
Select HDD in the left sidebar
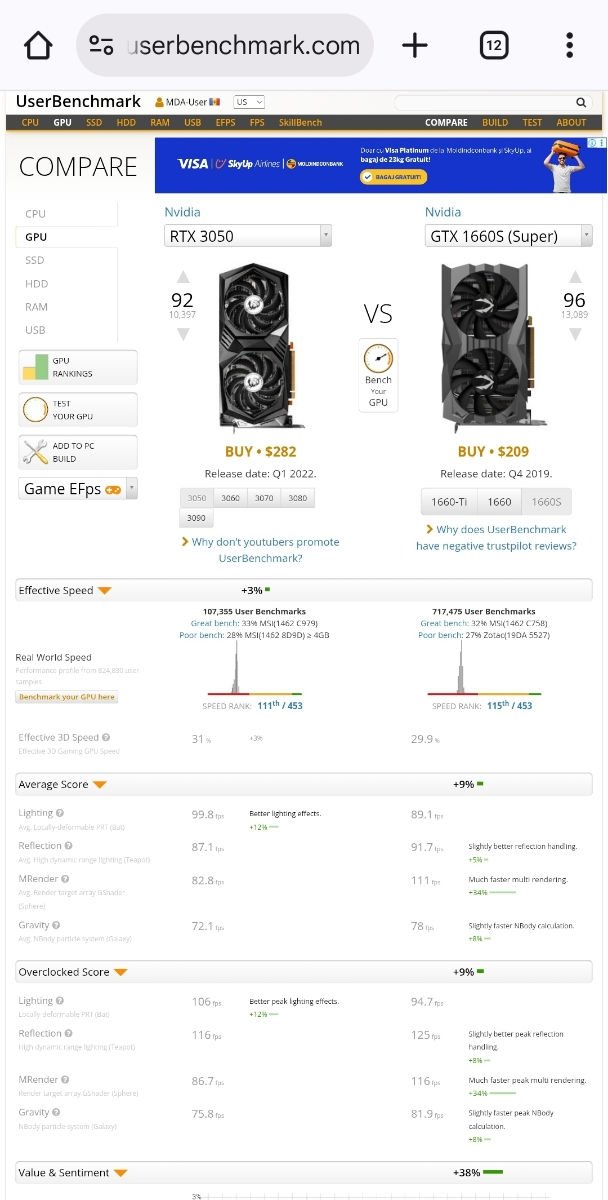[36, 284]
